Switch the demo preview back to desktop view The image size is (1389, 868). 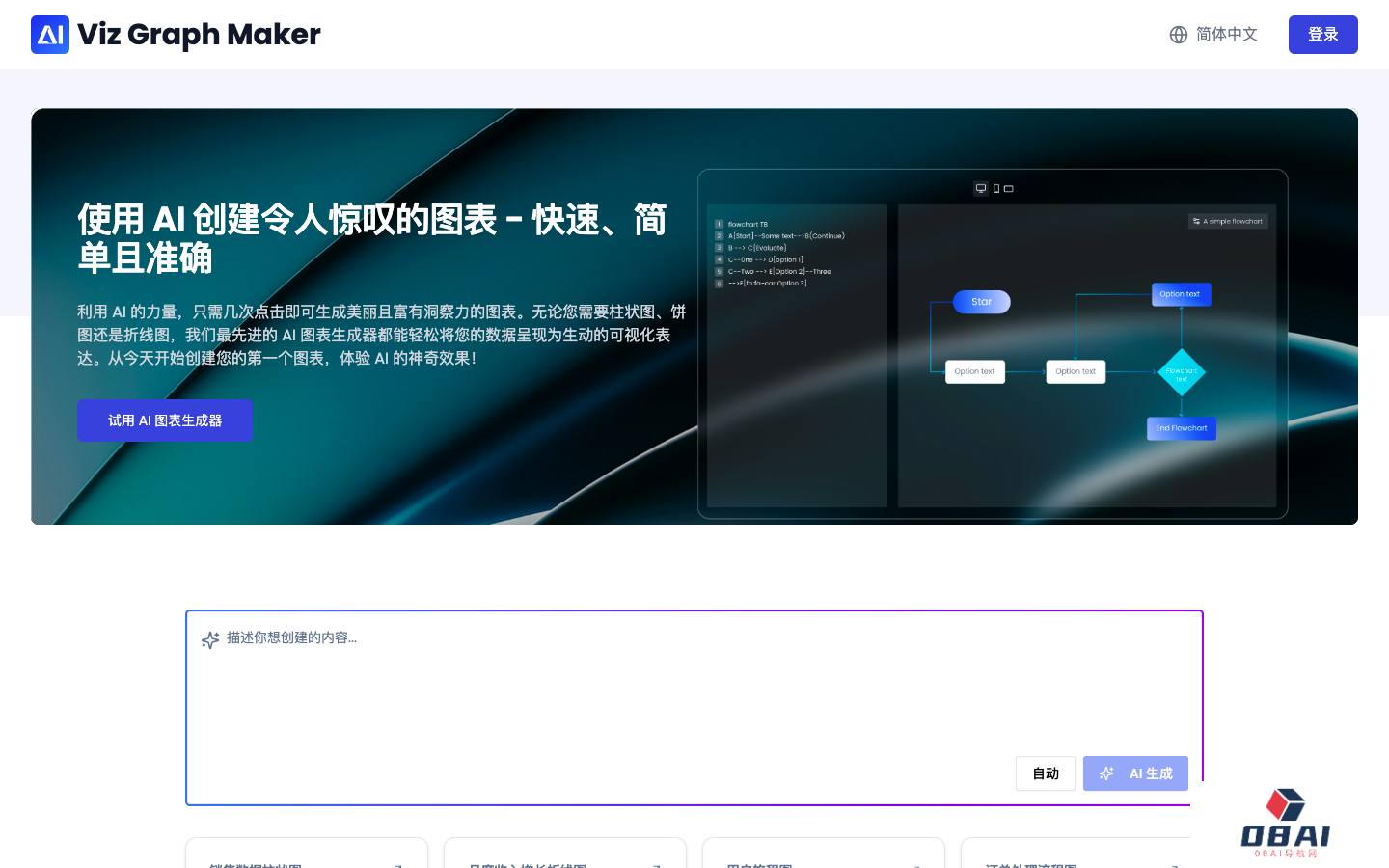tap(981, 189)
